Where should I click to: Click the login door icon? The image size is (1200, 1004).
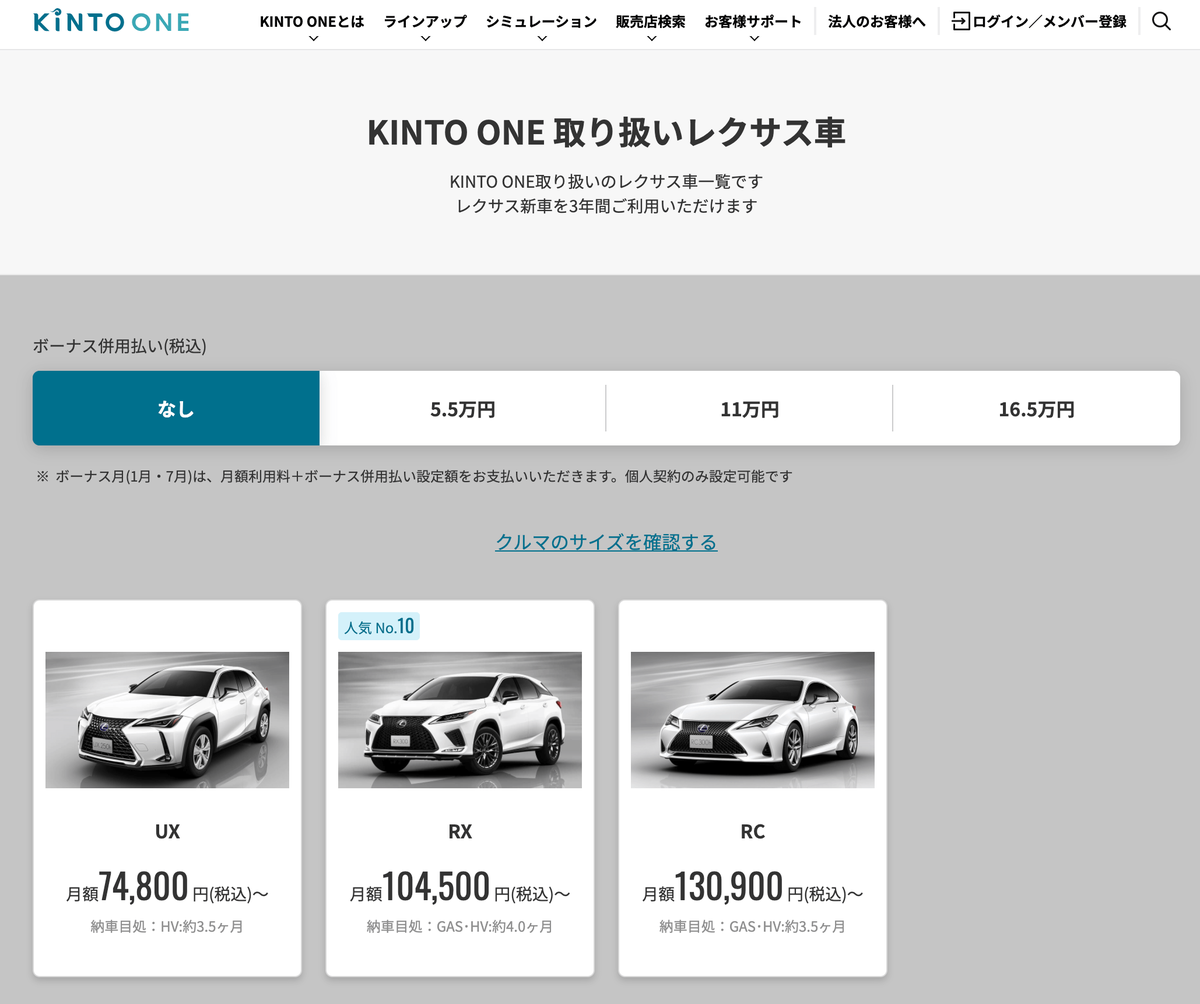[960, 21]
